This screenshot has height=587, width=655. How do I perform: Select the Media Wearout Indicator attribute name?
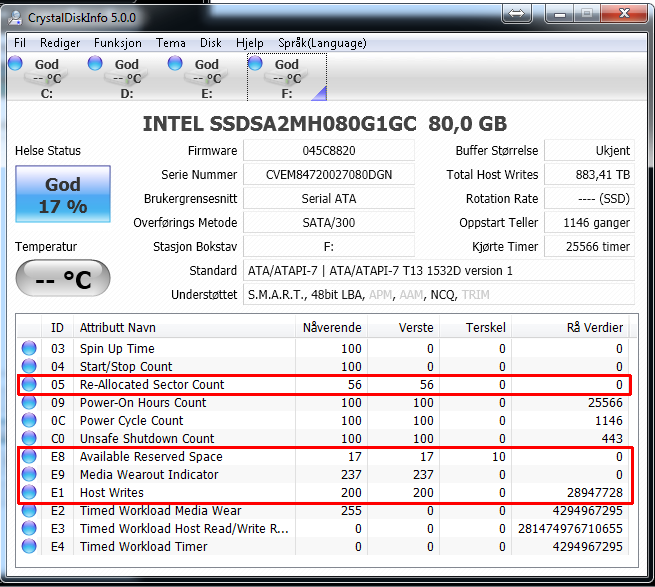[149, 474]
